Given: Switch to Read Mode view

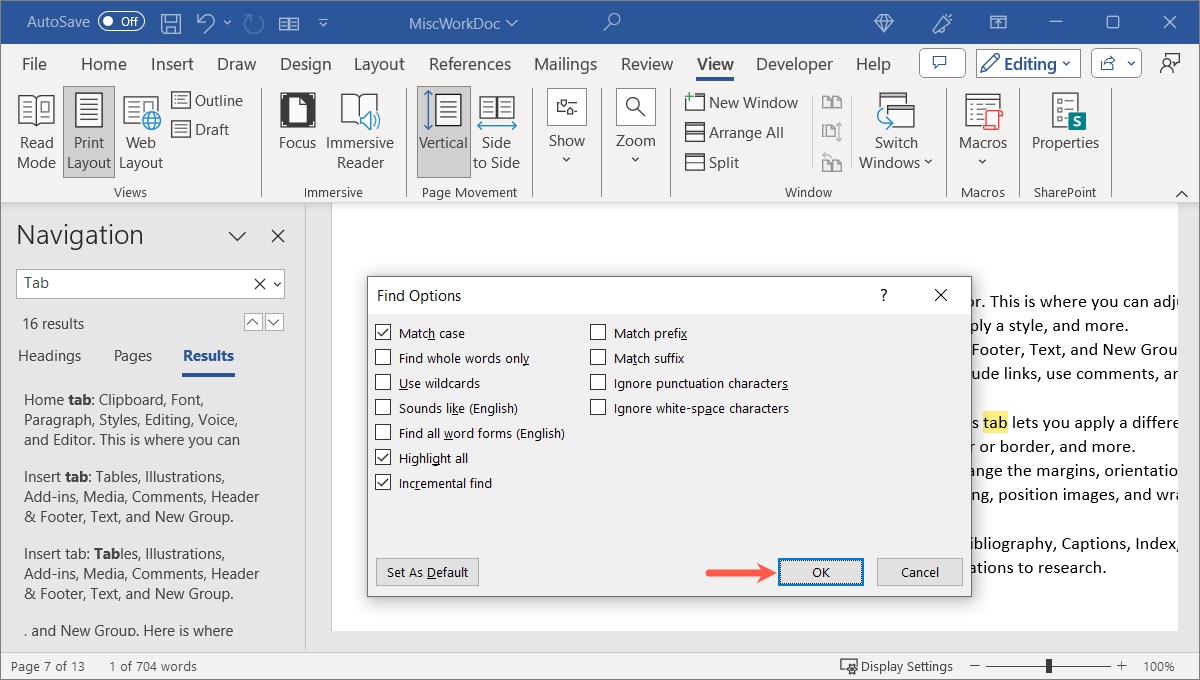Looking at the screenshot, I should coord(36,131).
